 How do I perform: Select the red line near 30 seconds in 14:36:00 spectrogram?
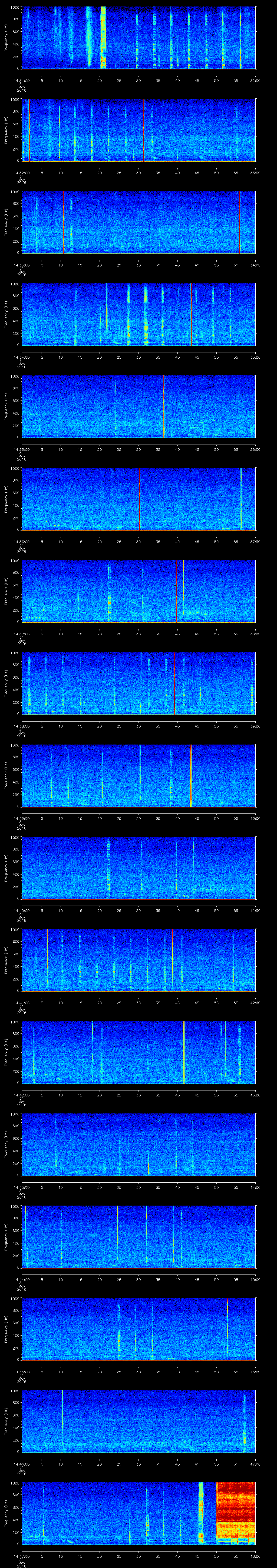click(x=139, y=499)
